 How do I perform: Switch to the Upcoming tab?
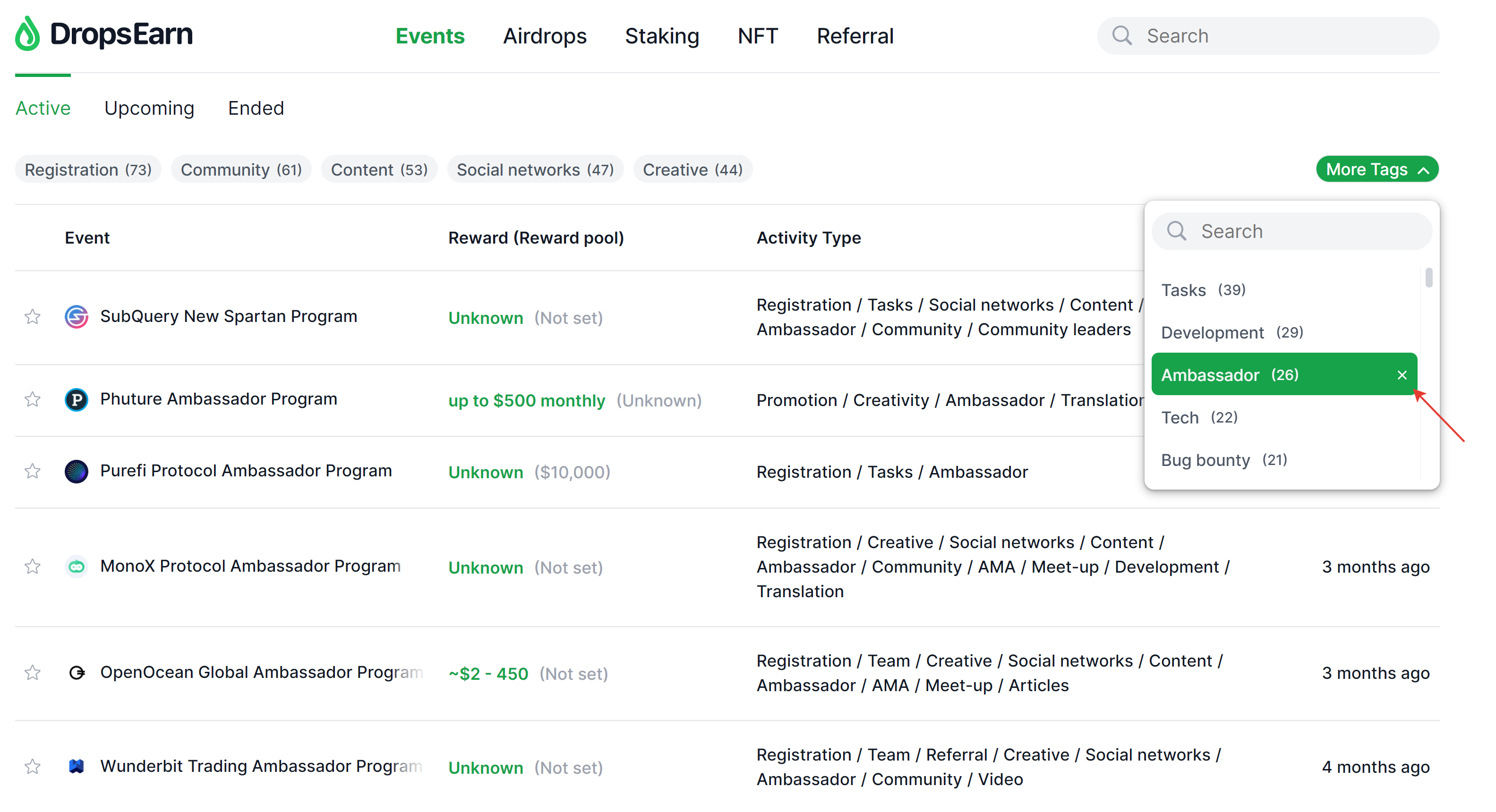click(149, 109)
